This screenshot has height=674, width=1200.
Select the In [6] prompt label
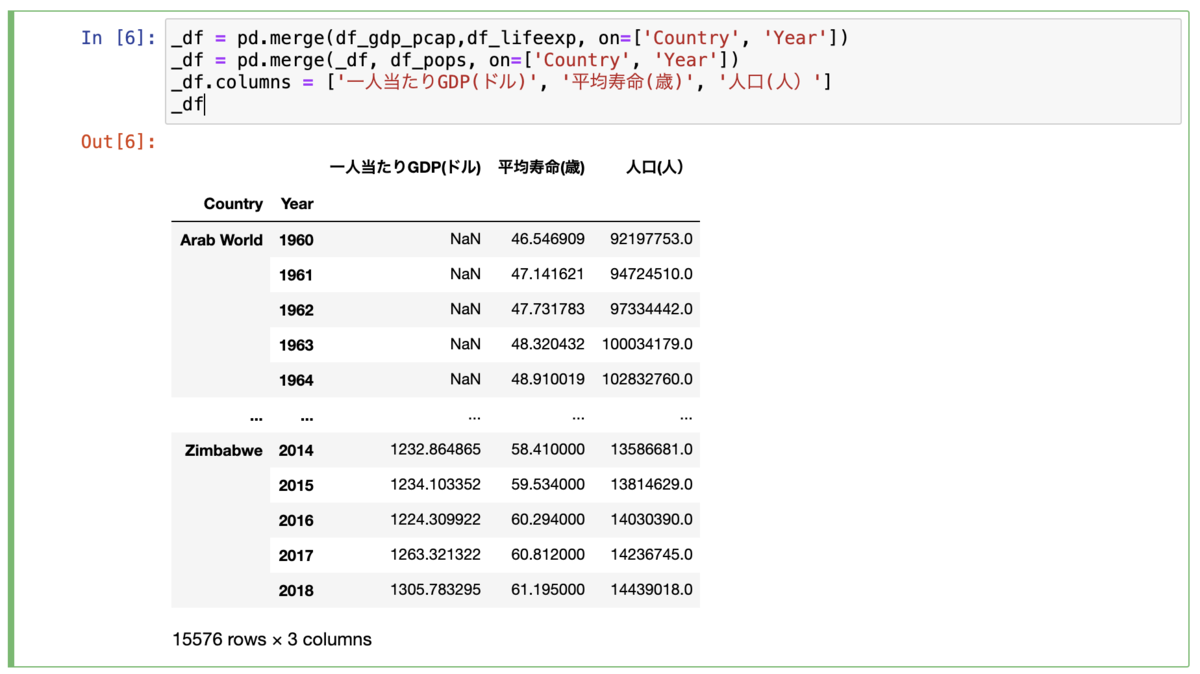click(118, 38)
